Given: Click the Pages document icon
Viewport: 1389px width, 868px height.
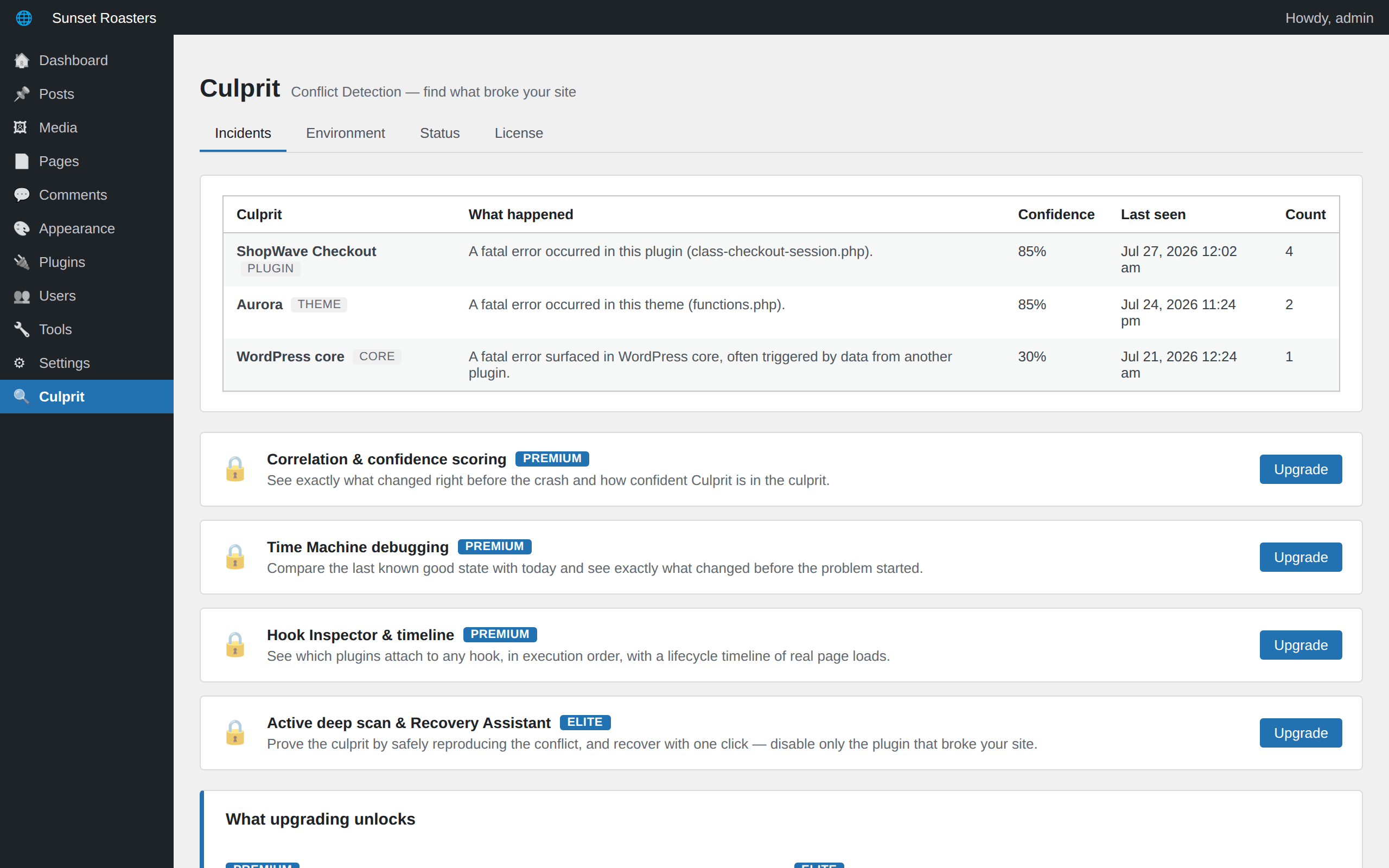Looking at the screenshot, I should click(x=21, y=161).
